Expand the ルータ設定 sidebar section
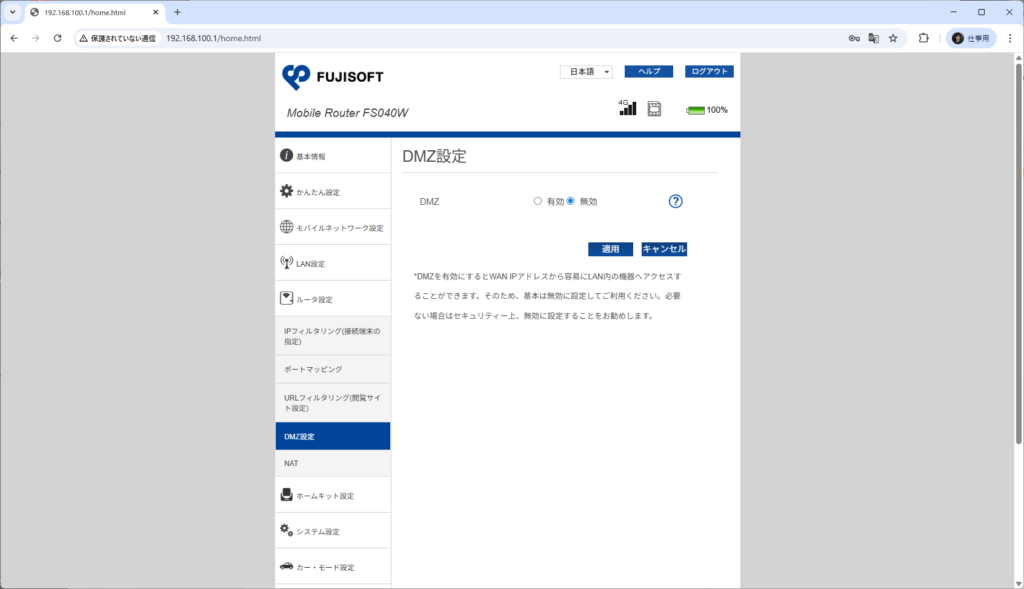Image resolution: width=1024 pixels, height=589 pixels. coord(332,299)
